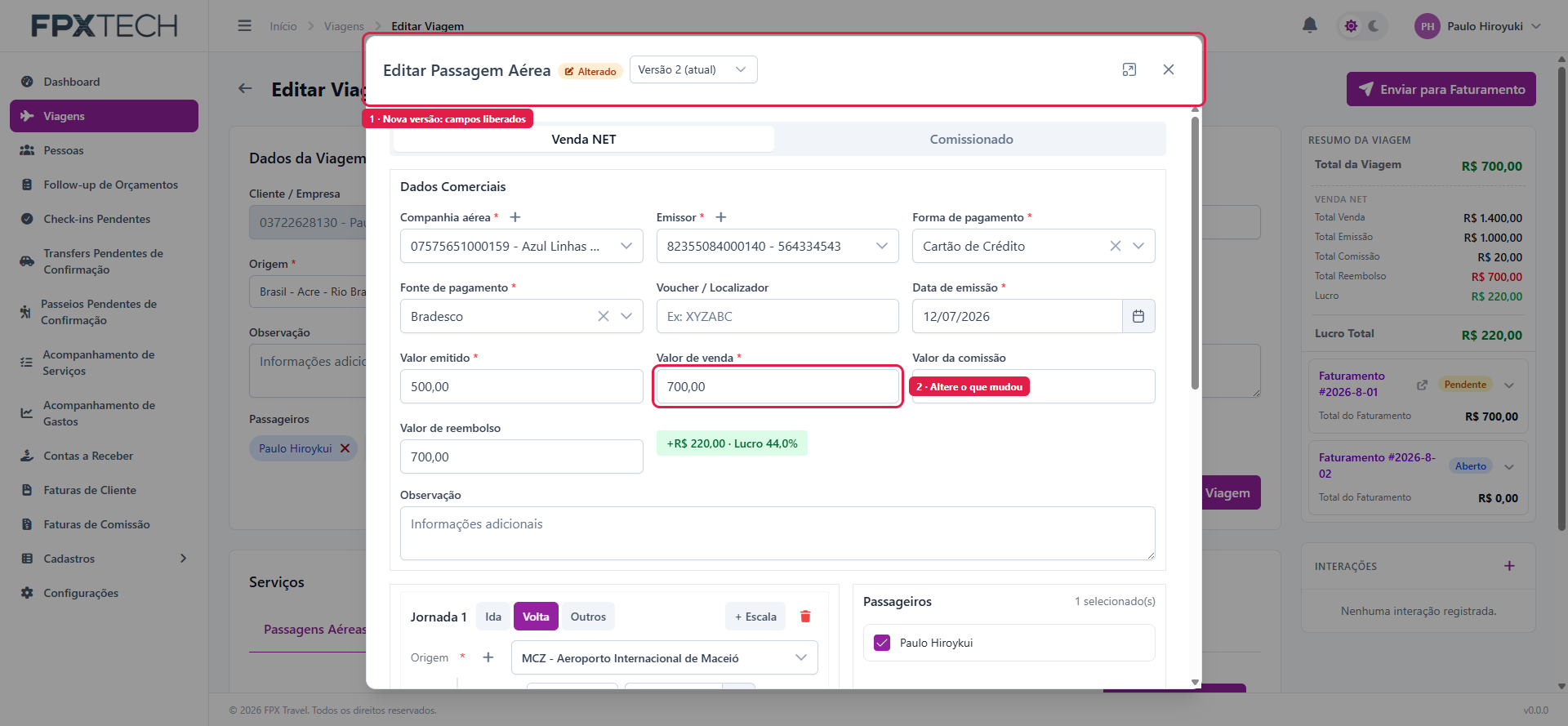Clear the Bradesco selection

coord(604,316)
